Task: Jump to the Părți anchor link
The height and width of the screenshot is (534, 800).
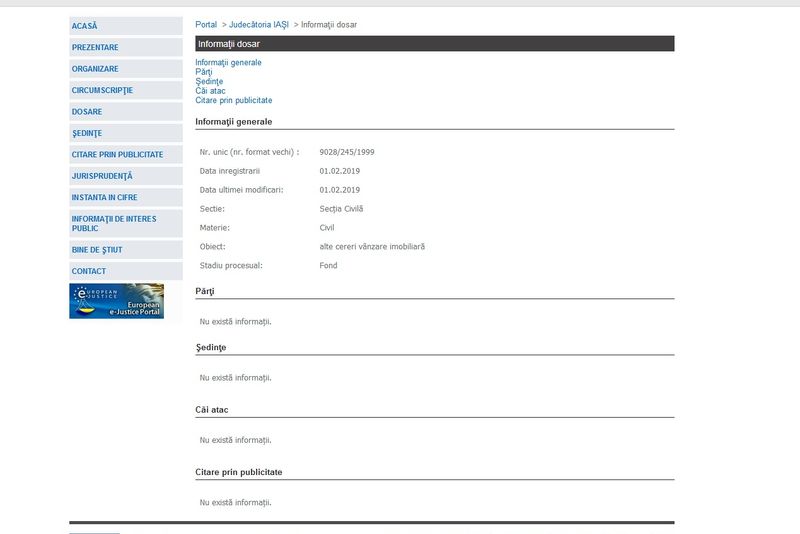Action: [x=204, y=72]
